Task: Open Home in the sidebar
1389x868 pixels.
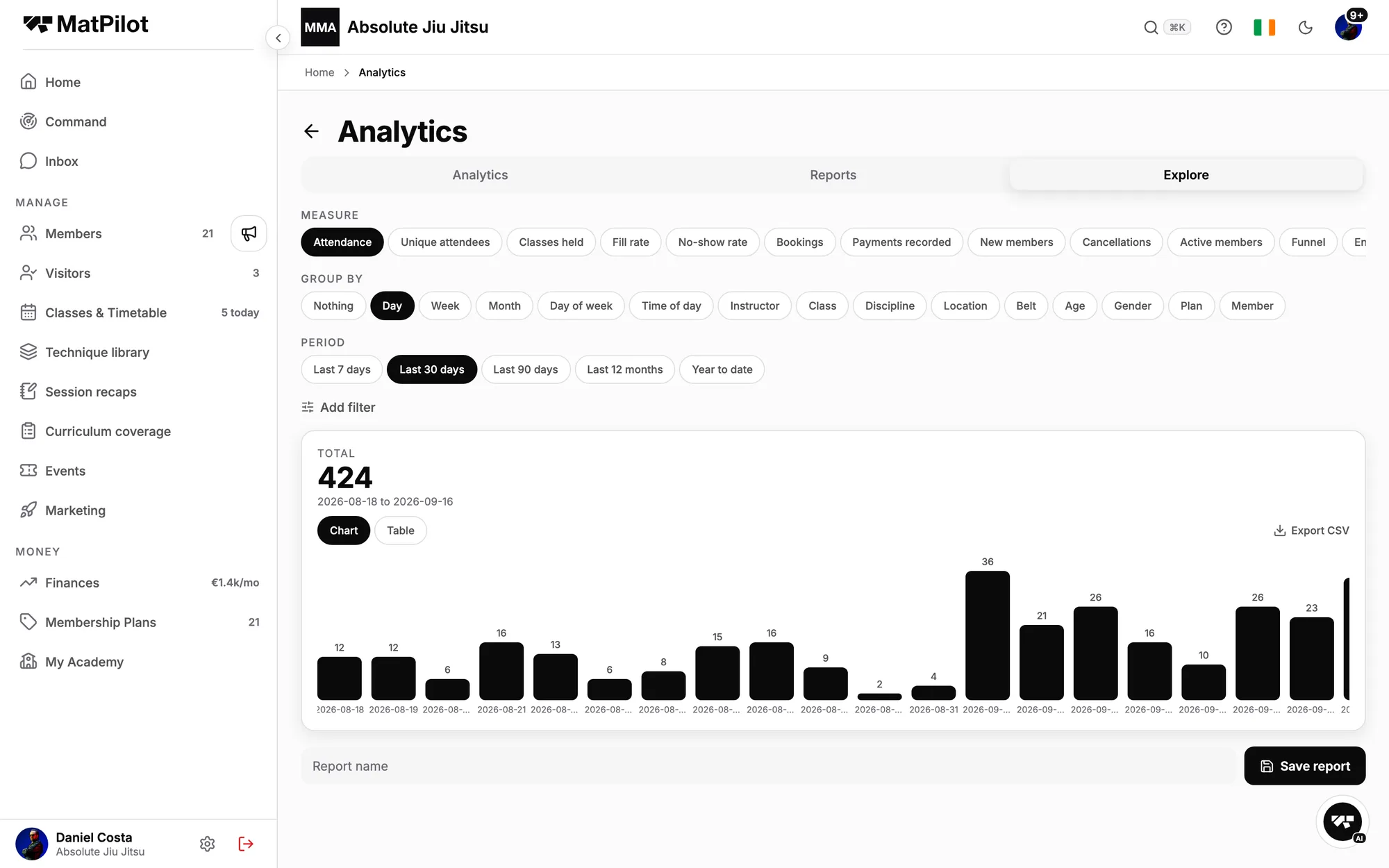Action: coord(139,82)
